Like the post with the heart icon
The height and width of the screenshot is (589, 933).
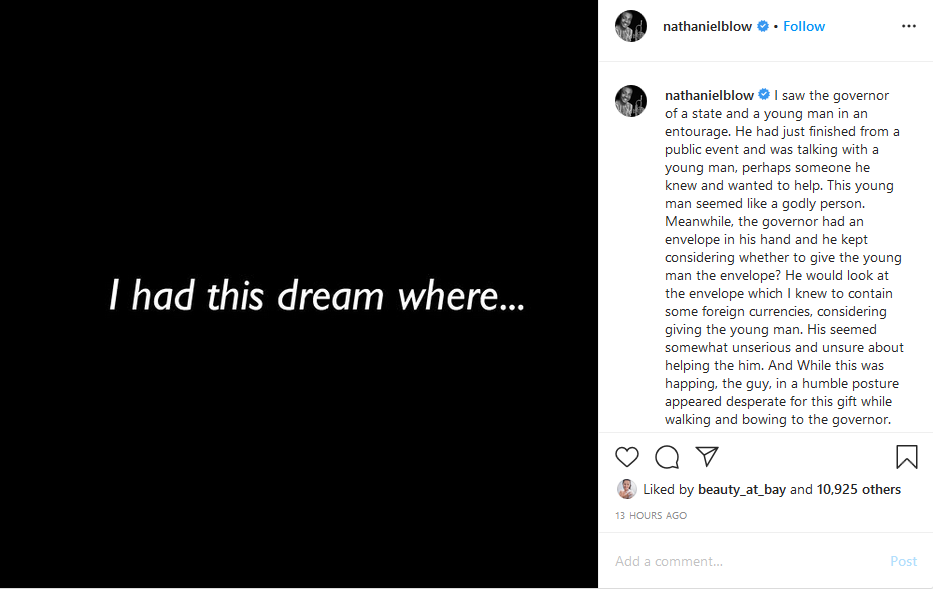627,457
